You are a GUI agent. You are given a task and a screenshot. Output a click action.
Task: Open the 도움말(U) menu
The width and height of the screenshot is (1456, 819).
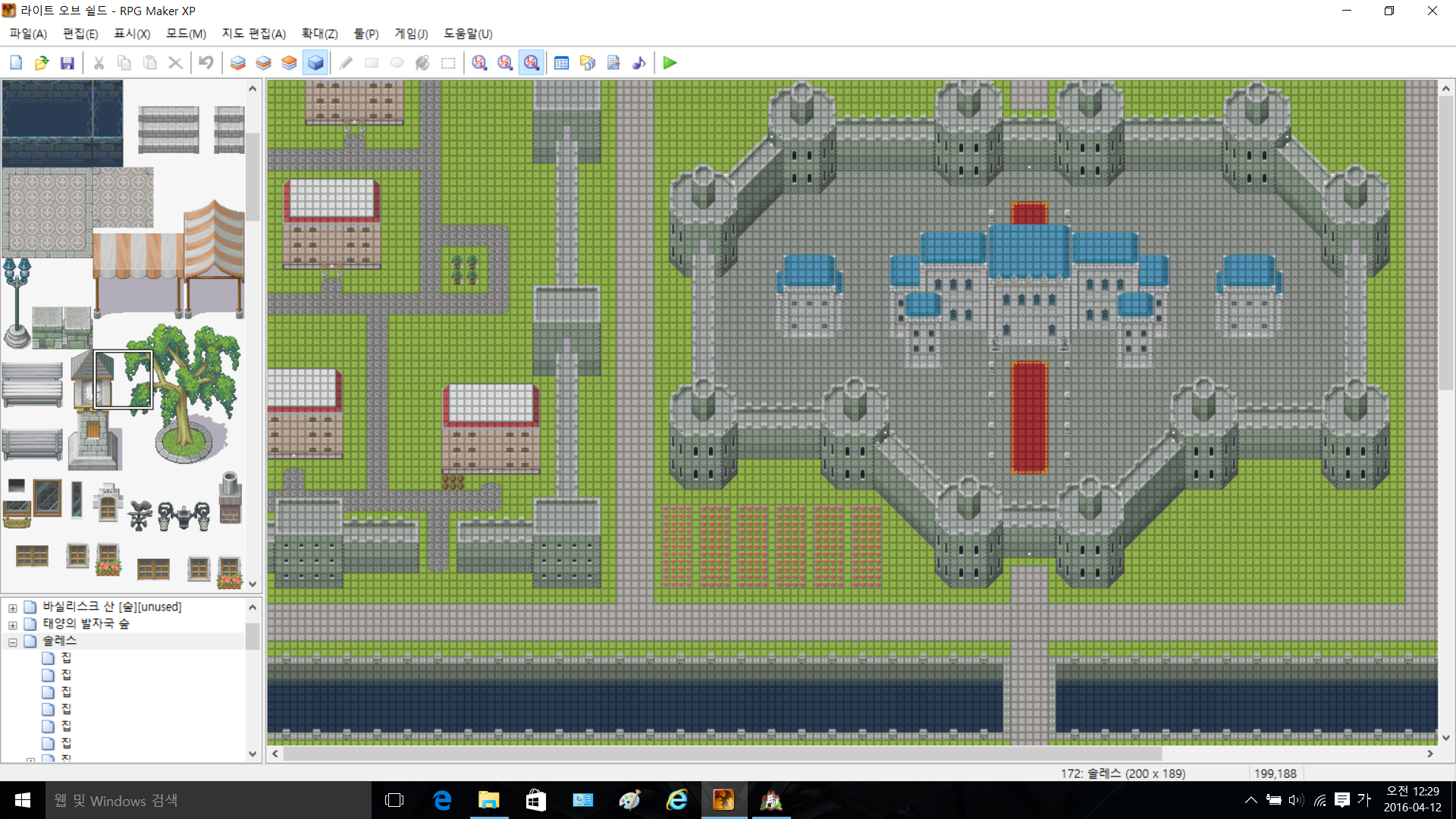[x=468, y=34]
